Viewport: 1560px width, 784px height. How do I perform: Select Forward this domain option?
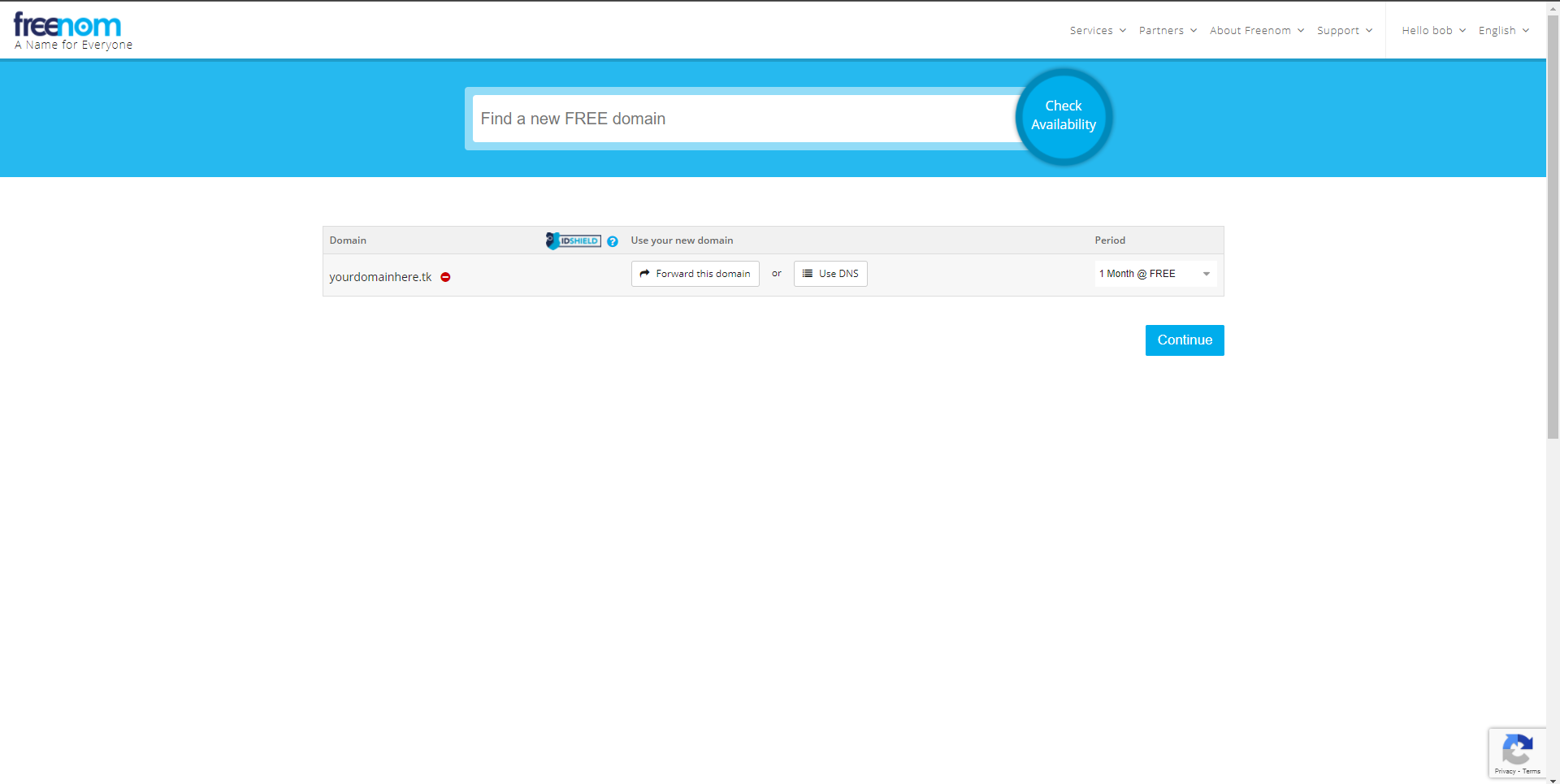(x=695, y=274)
